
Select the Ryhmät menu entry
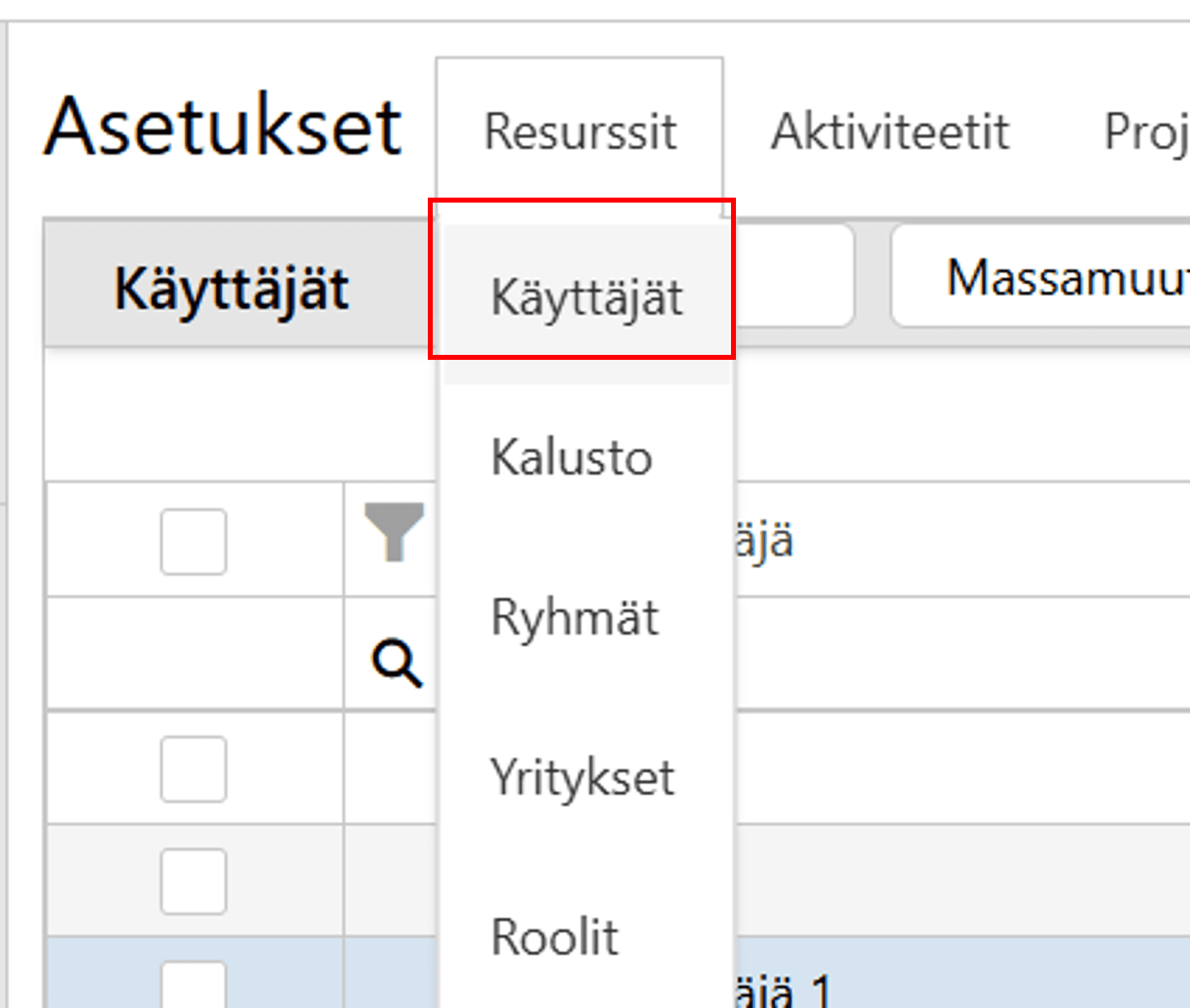click(574, 618)
